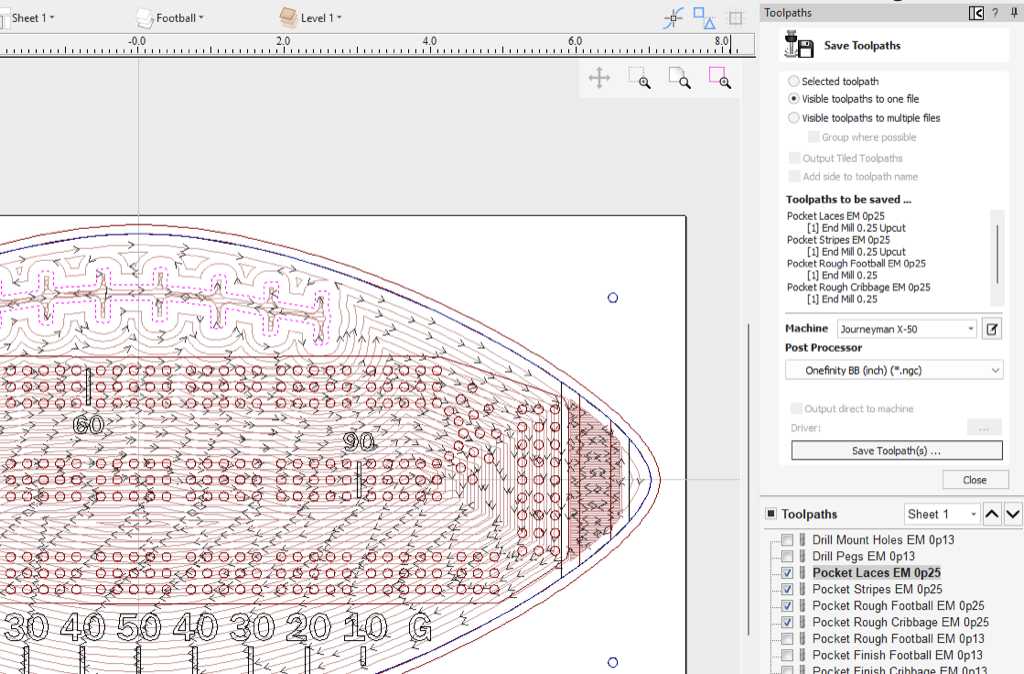Click tool icon beside Drill Pegs EM 0p13
This screenshot has width=1024, height=674.
click(803, 556)
